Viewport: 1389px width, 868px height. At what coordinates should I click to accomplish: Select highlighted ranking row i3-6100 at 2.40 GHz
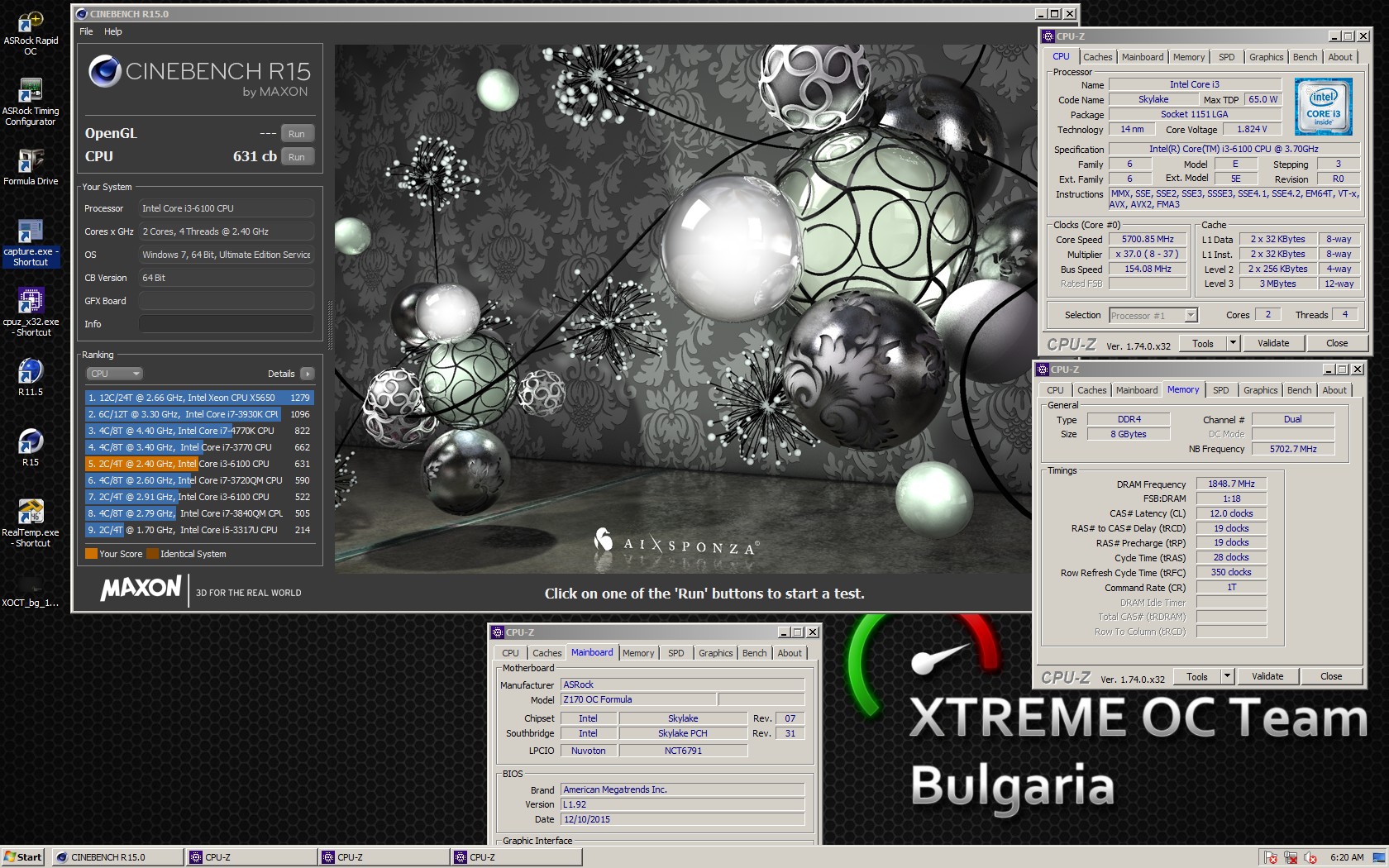coord(199,464)
